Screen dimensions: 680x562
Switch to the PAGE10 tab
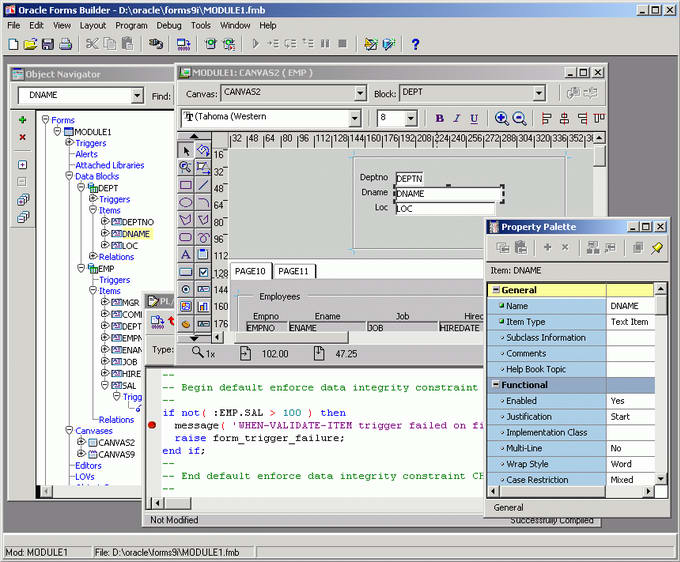(250, 271)
